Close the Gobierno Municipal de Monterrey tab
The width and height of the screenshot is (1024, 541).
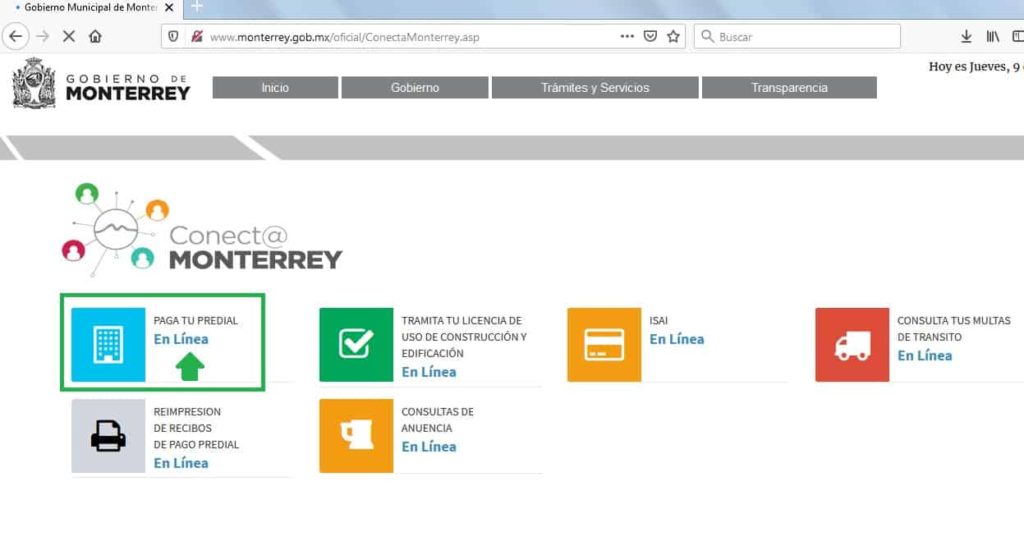[x=168, y=8]
